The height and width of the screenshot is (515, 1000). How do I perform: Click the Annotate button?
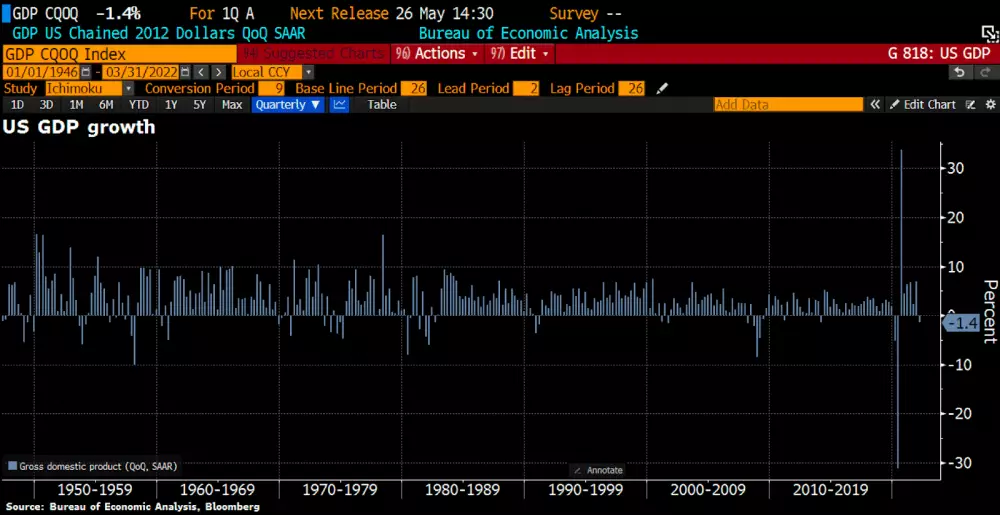click(x=598, y=470)
